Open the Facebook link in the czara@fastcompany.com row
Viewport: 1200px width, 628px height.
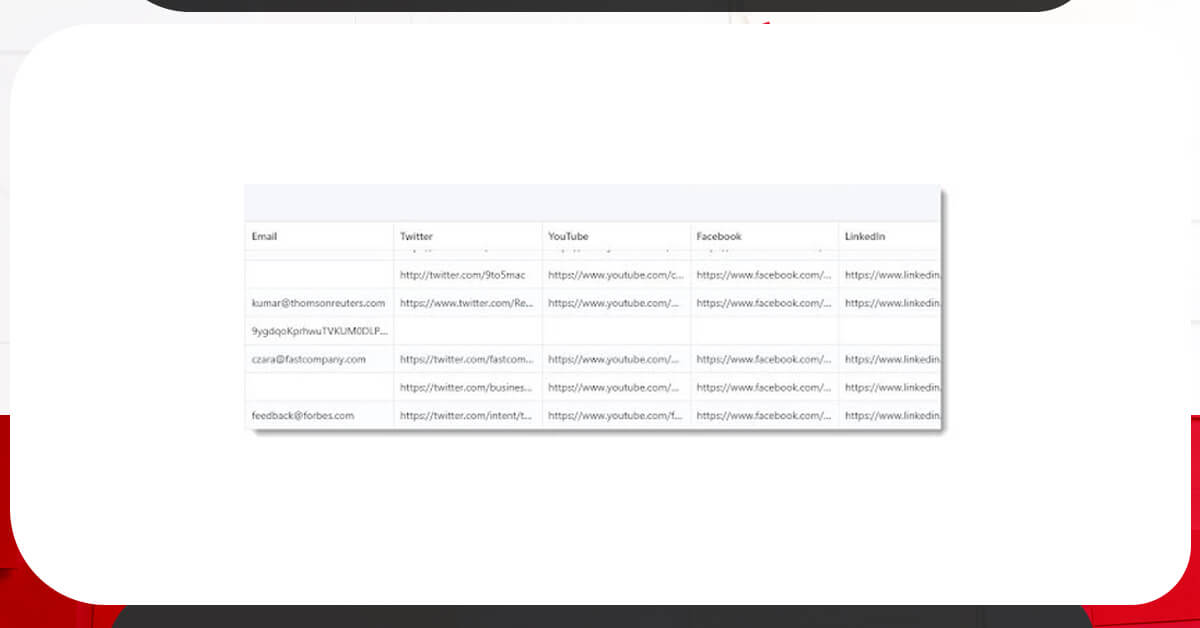point(764,358)
